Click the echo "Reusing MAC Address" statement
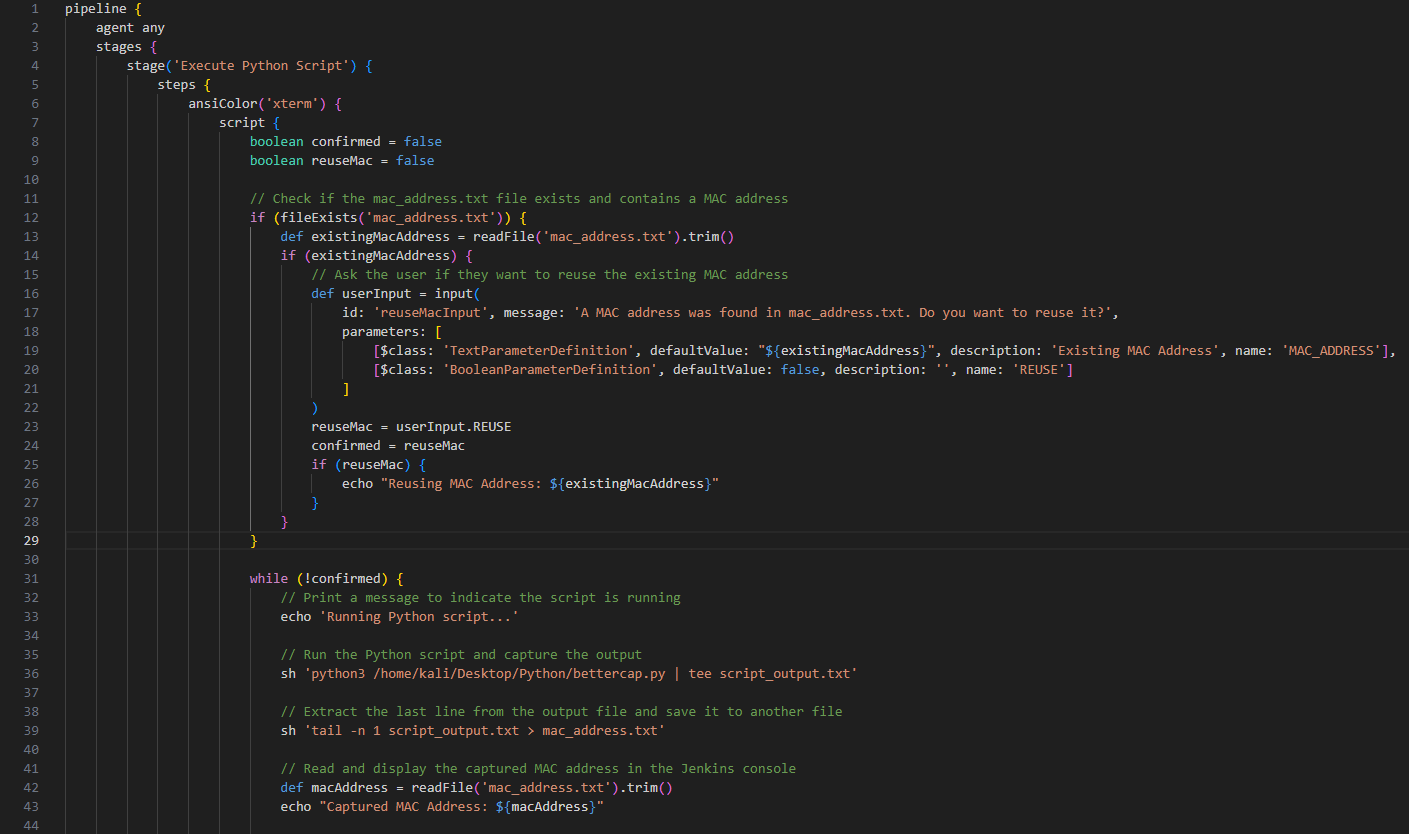This screenshot has height=834, width=1409. pyautogui.click(x=530, y=484)
